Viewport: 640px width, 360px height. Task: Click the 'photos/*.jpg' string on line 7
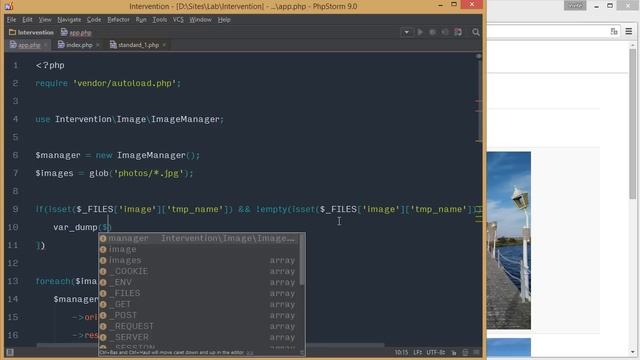point(149,173)
